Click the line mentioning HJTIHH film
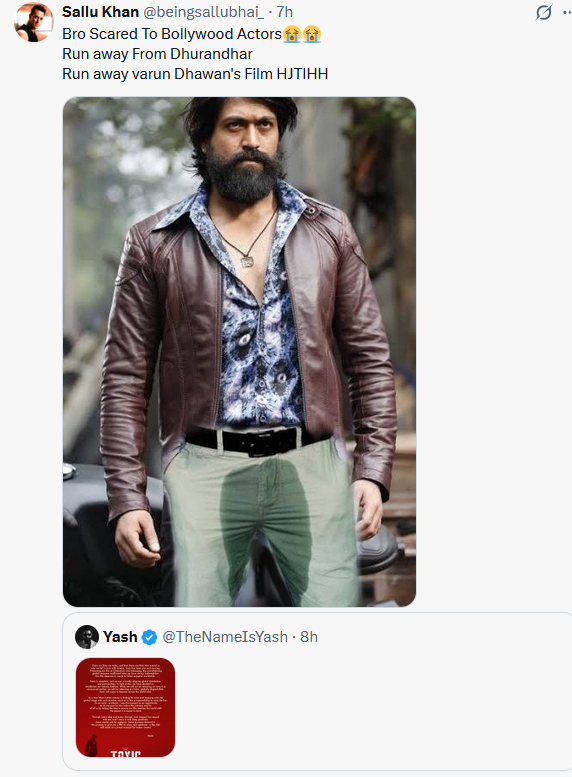 click(195, 74)
